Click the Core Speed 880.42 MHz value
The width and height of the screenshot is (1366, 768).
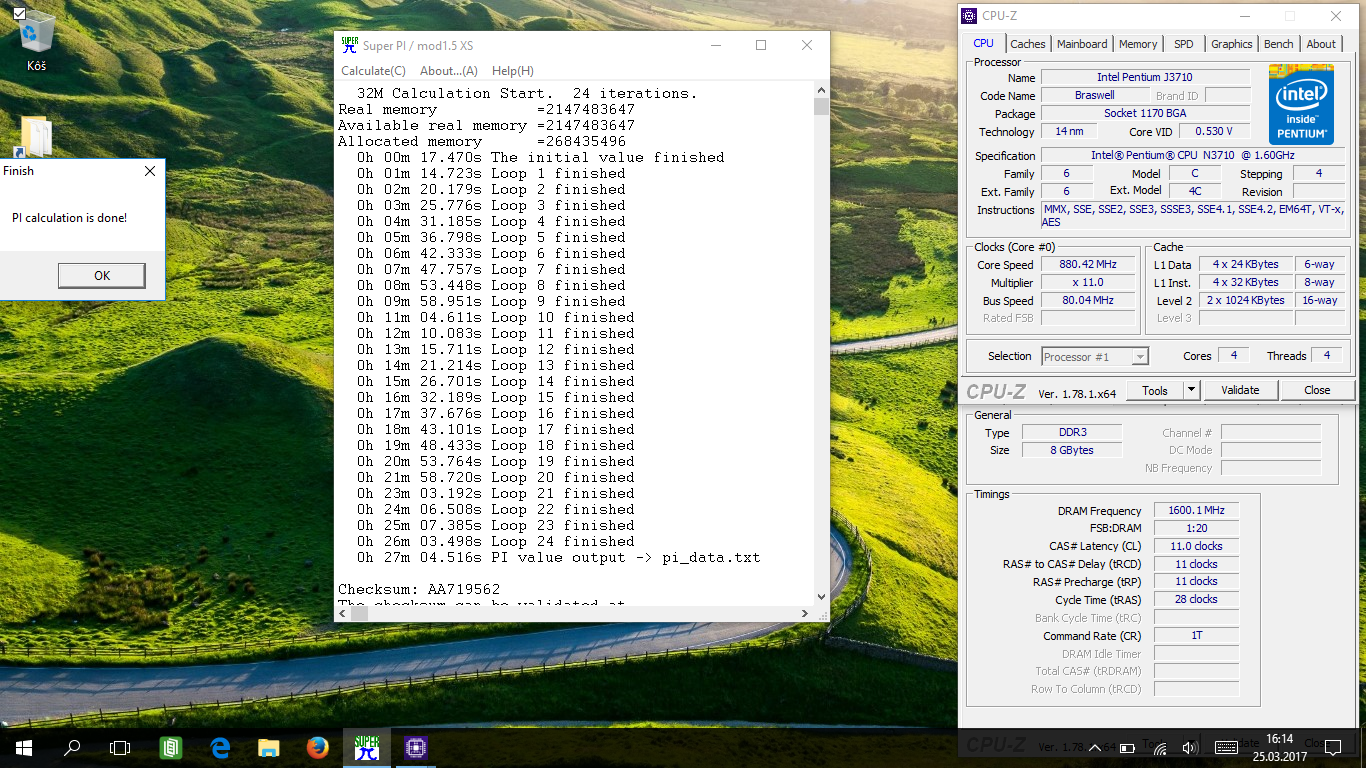[1087, 265]
